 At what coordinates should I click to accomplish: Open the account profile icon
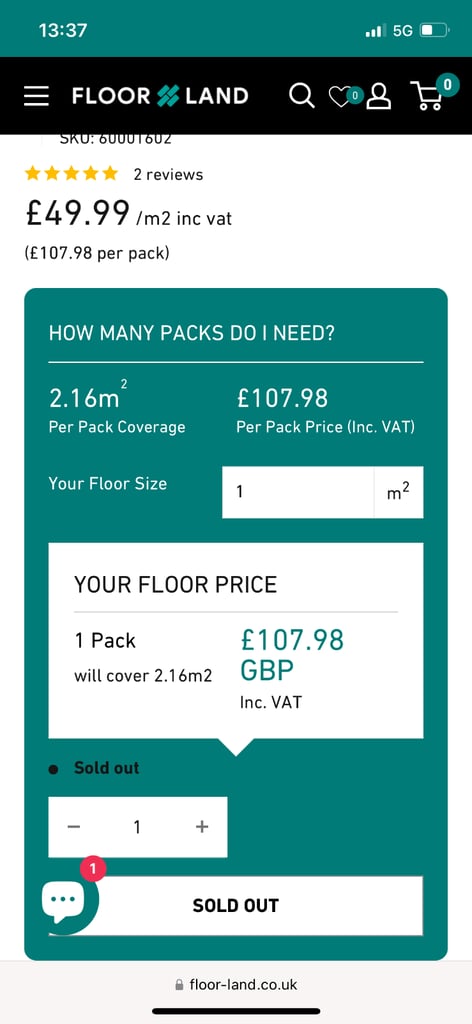(x=378, y=95)
